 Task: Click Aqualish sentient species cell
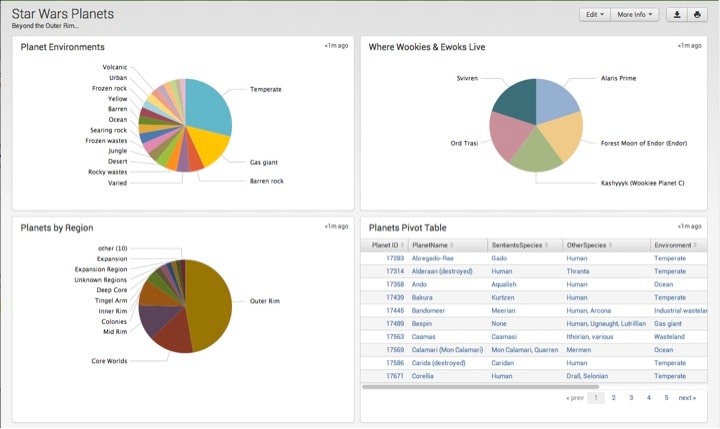coord(504,285)
